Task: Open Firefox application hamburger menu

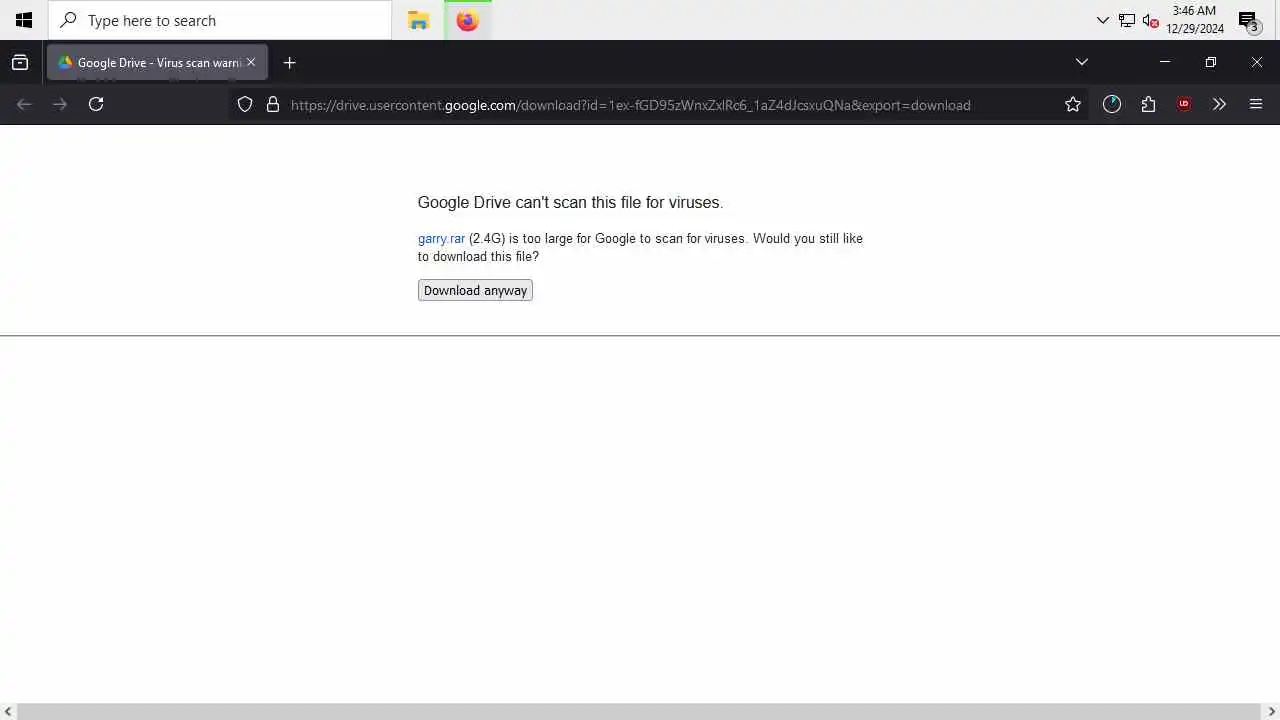Action: [1256, 104]
